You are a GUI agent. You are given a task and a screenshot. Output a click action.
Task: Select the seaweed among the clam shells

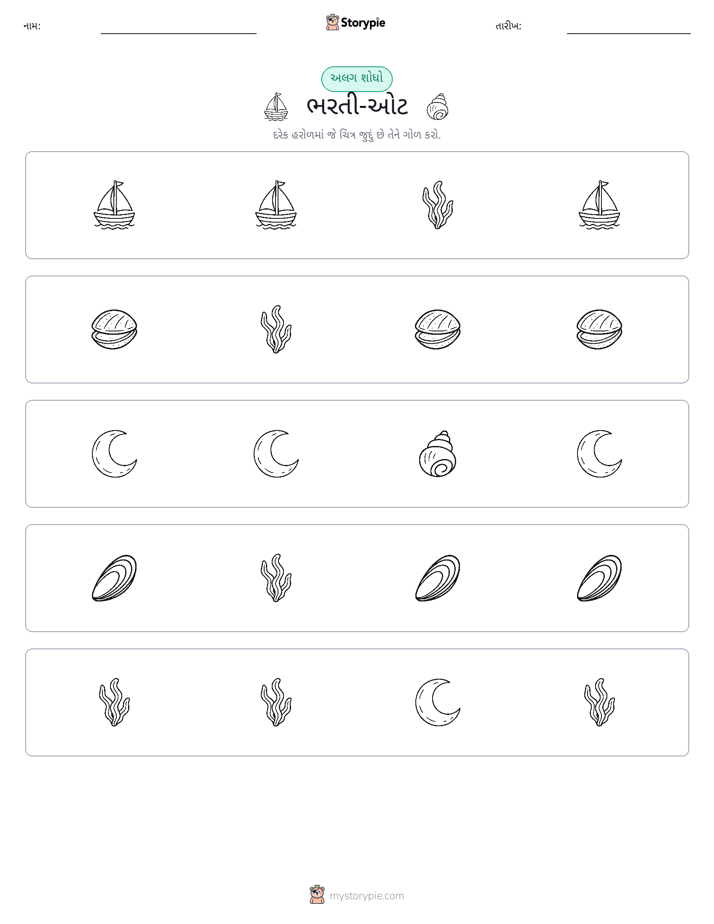click(276, 329)
